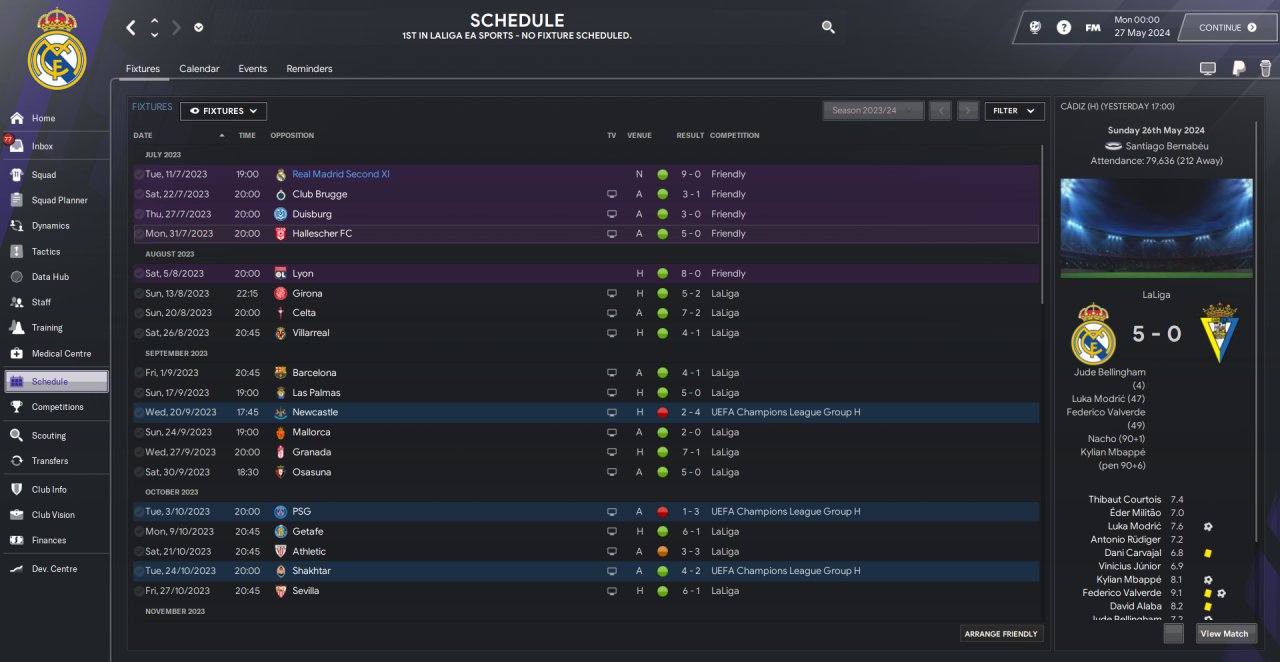Open the help question mark icon

1064,28
